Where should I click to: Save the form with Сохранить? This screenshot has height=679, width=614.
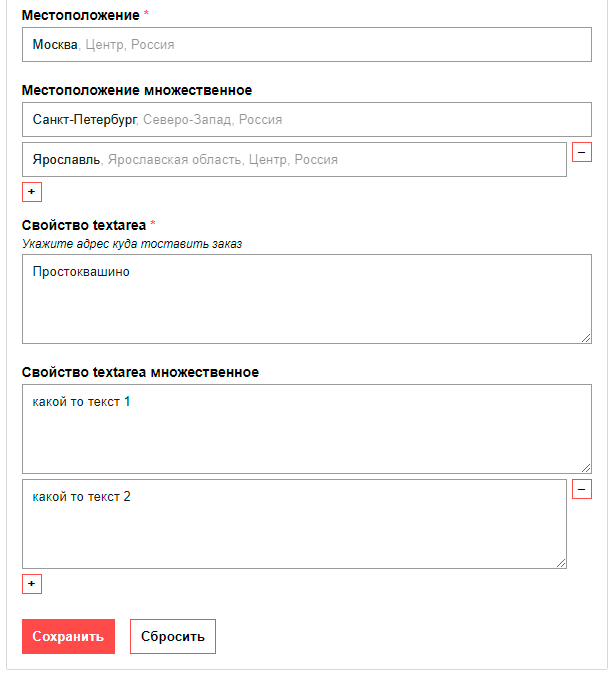[68, 636]
